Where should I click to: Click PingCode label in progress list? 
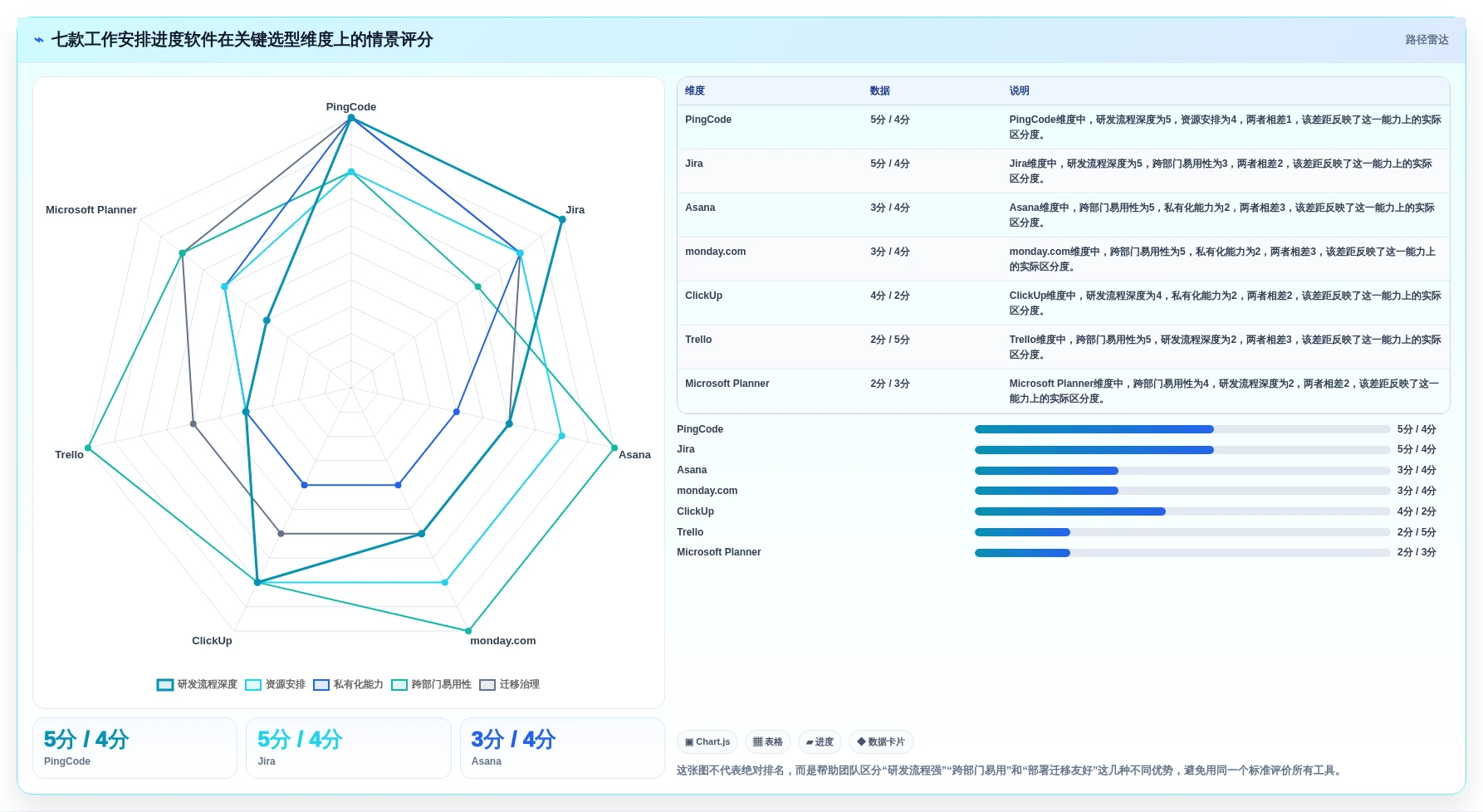point(700,429)
